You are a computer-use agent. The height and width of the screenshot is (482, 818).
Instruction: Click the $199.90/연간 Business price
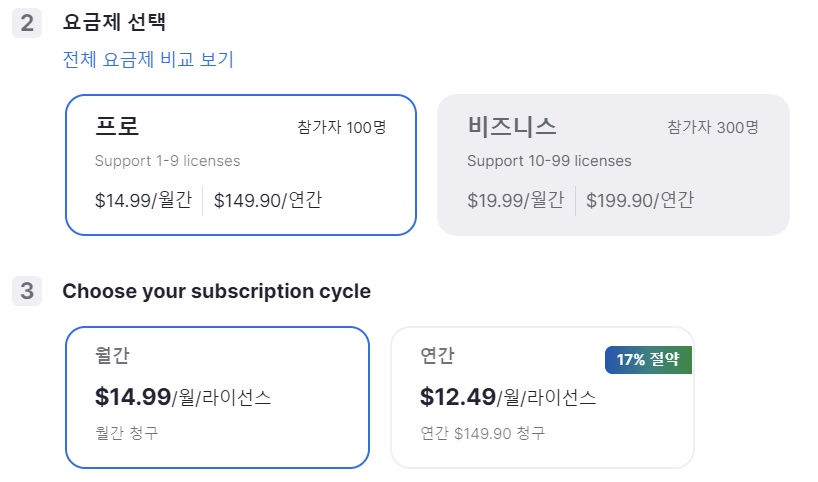(640, 200)
